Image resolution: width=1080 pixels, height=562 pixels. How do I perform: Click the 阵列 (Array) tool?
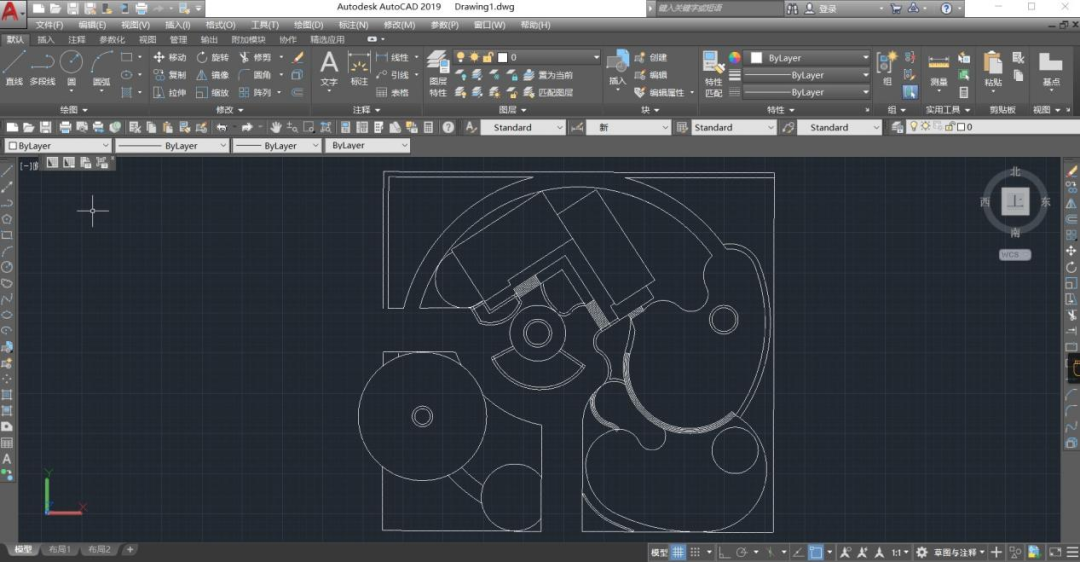click(x=255, y=92)
